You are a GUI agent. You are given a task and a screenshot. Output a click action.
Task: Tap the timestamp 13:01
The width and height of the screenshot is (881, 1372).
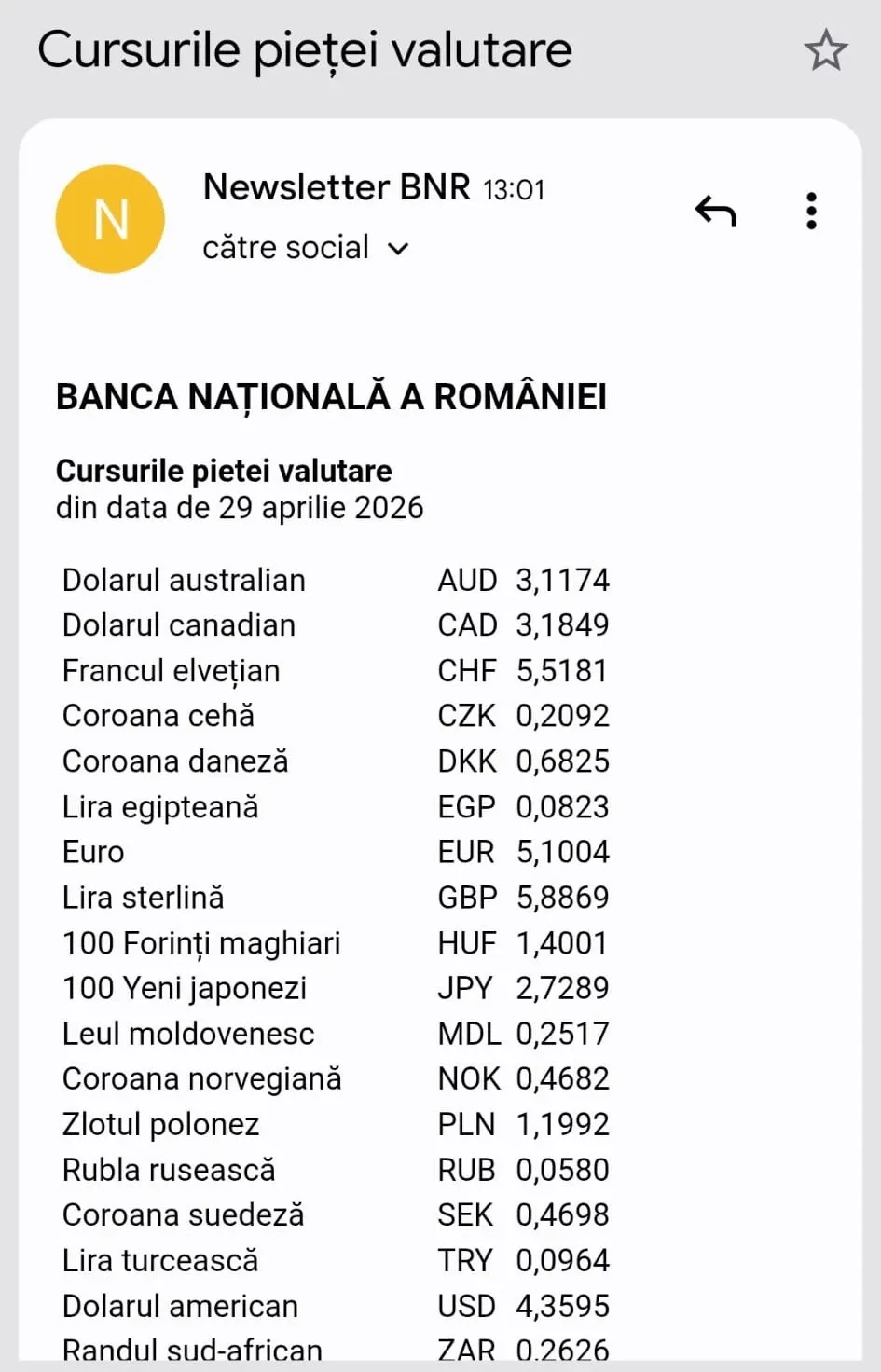pyautogui.click(x=514, y=190)
